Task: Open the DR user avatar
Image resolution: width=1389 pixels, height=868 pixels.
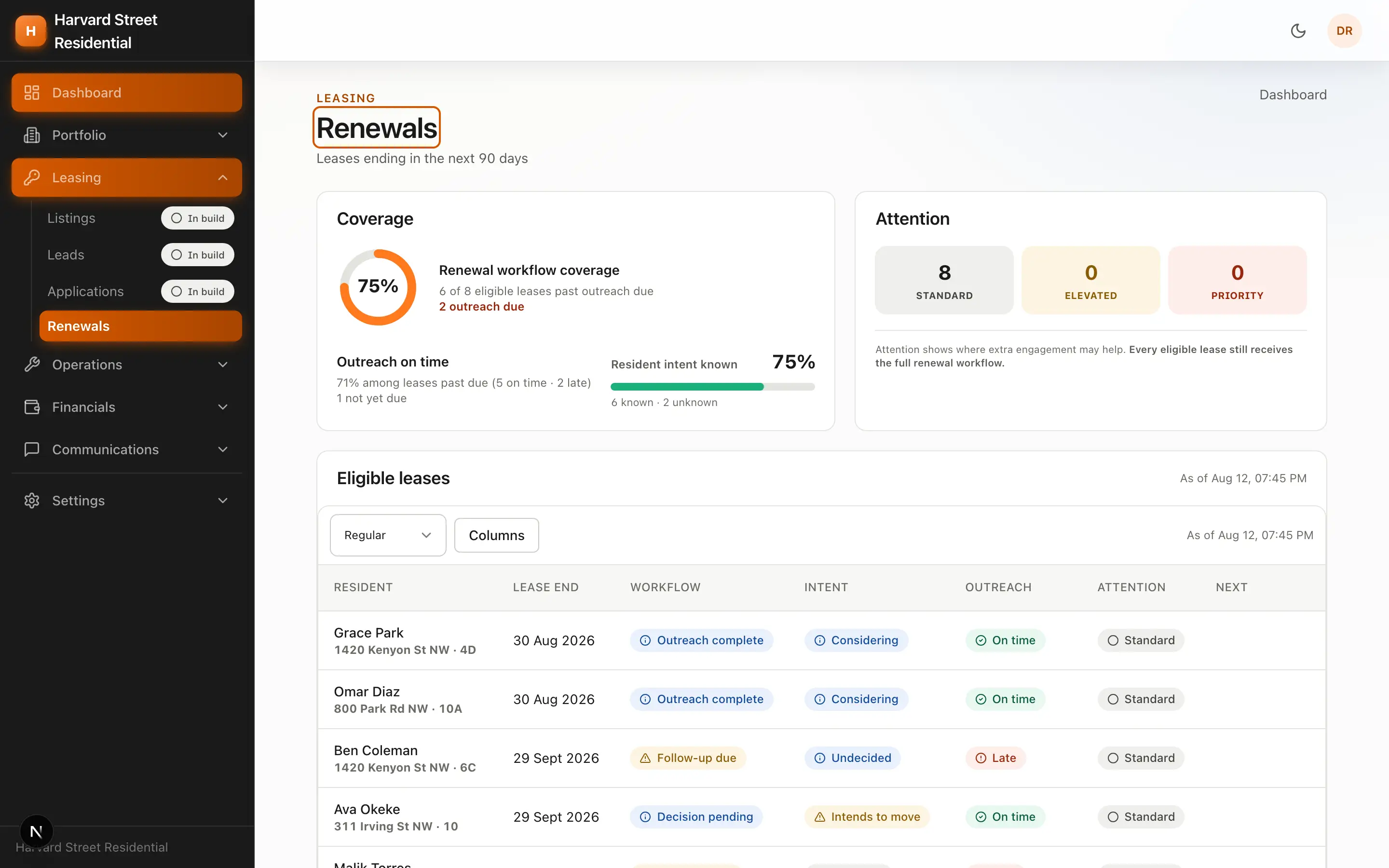Action: pos(1344,31)
